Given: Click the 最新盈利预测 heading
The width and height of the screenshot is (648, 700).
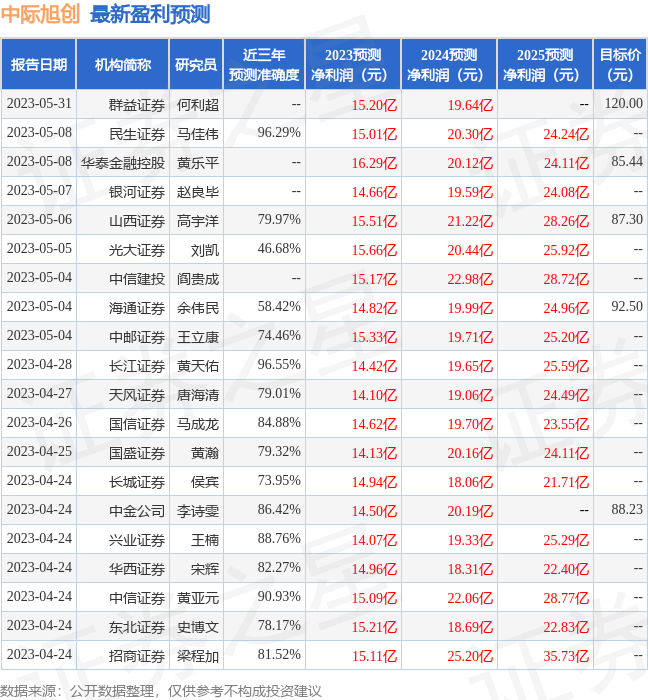Looking at the screenshot, I should (x=150, y=14).
